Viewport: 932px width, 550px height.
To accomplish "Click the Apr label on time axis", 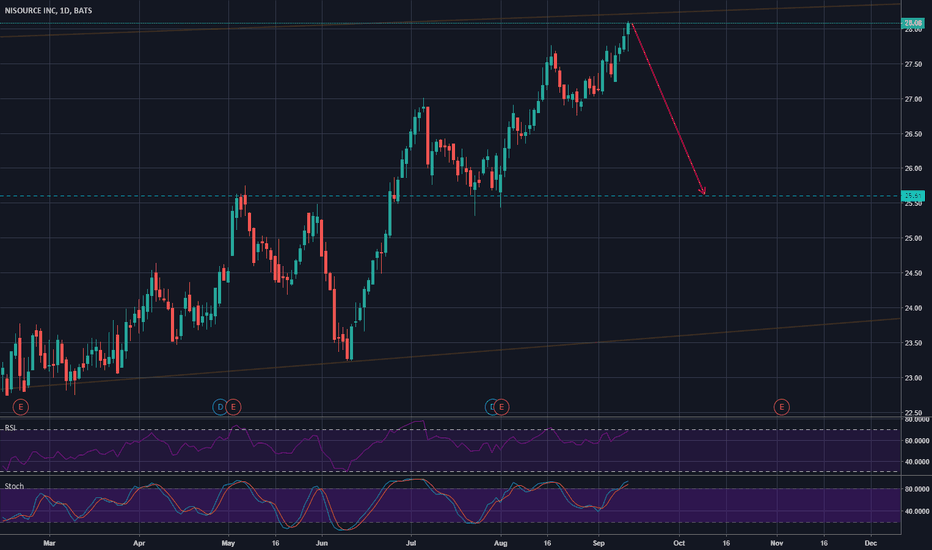I will tap(139, 543).
